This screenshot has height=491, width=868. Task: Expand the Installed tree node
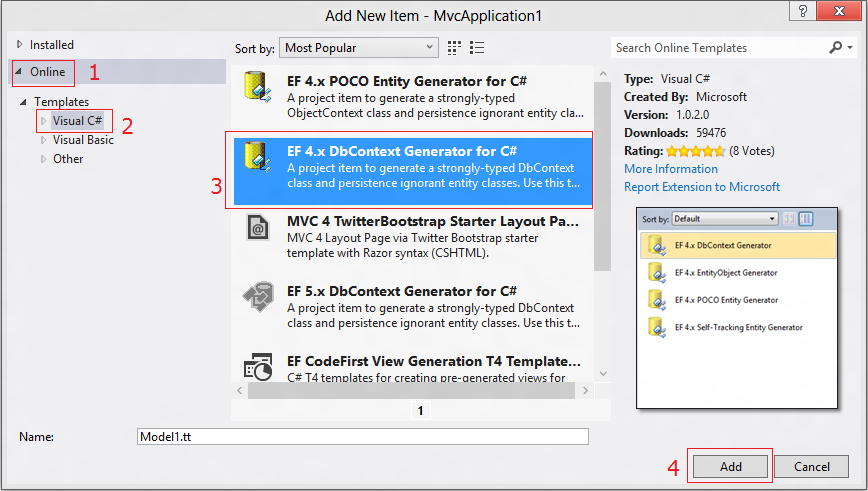(x=20, y=45)
